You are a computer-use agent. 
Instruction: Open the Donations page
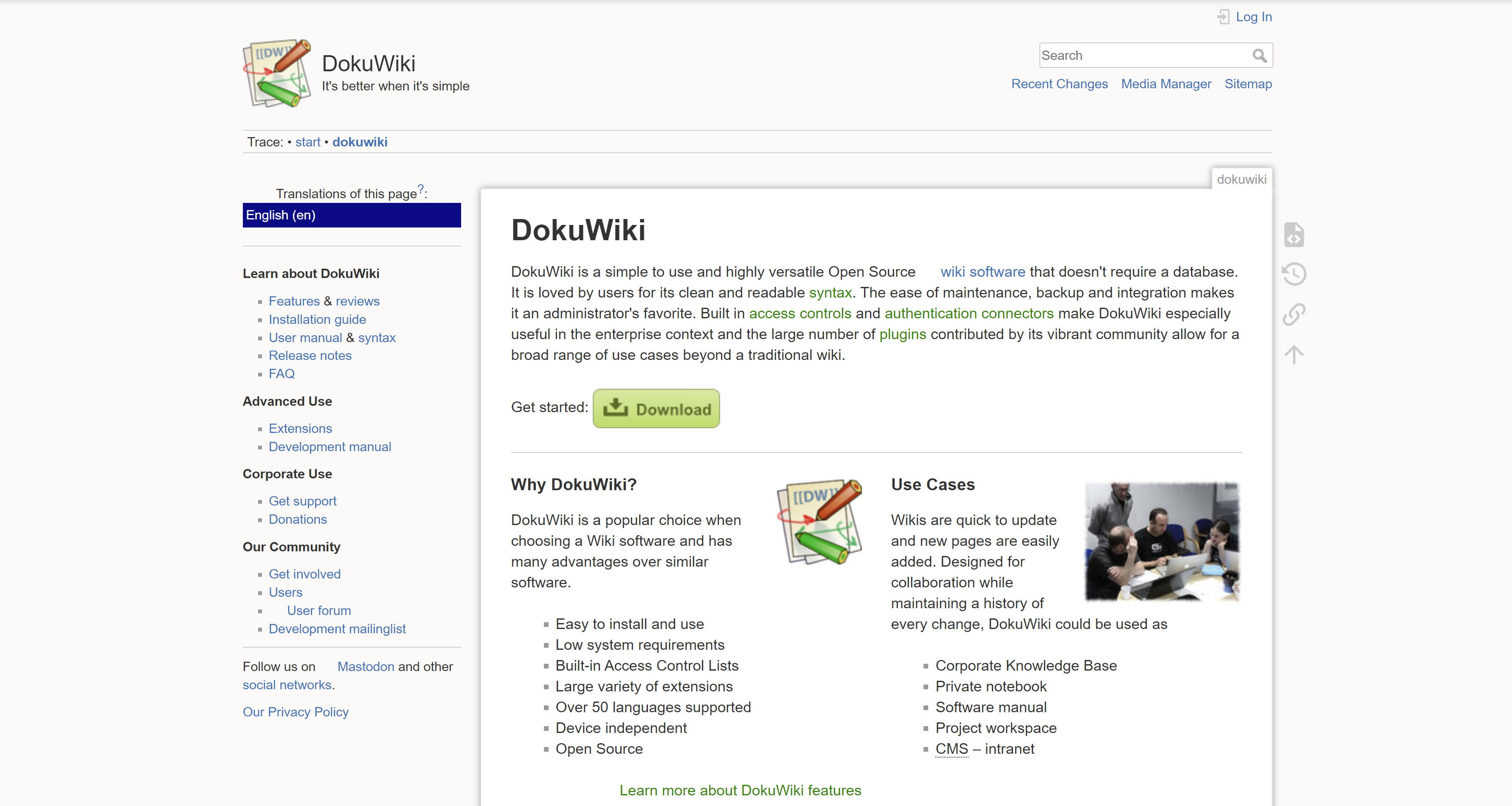298,519
